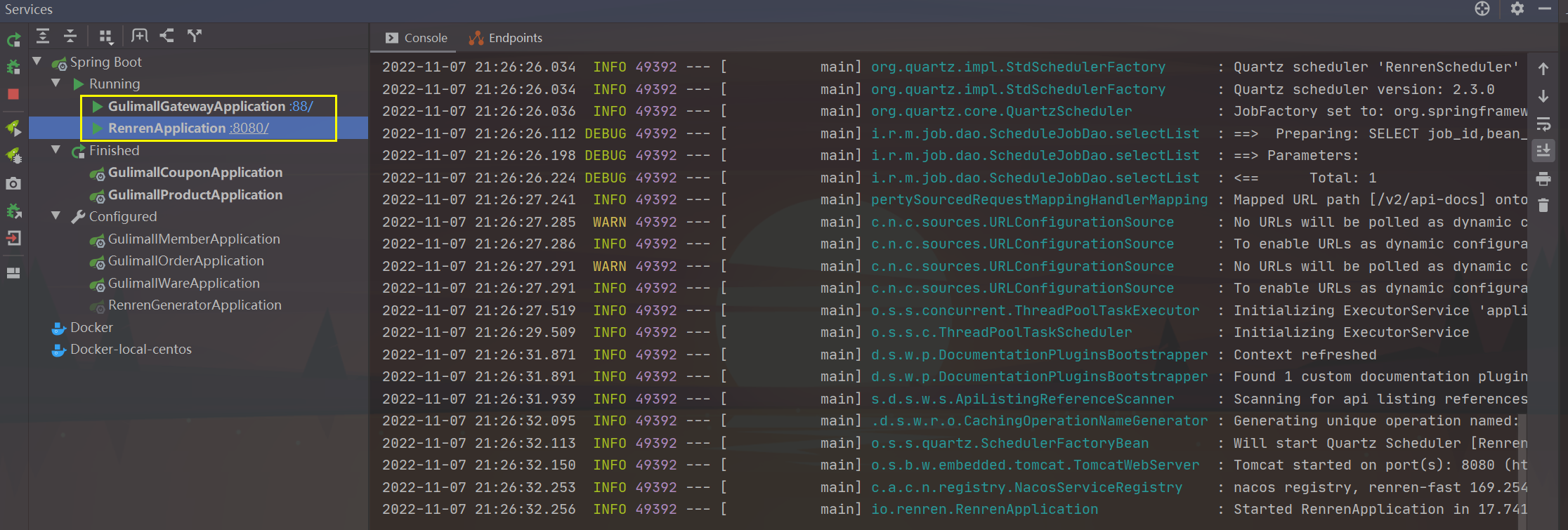Click the Finished group label

[114, 150]
